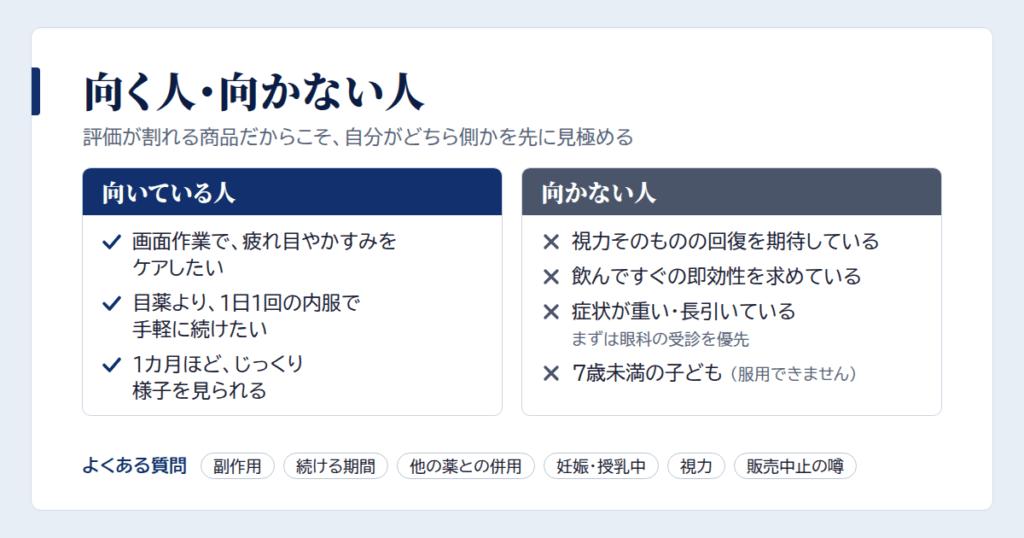The height and width of the screenshot is (538, 1024).
Task: Open the 妊娠・授乳中 FAQ chip
Action: click(601, 466)
